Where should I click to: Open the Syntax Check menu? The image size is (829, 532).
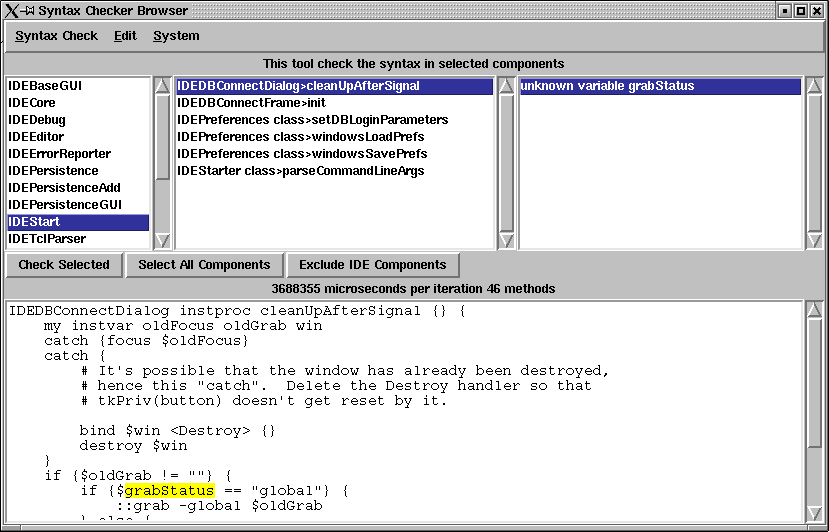coord(56,36)
